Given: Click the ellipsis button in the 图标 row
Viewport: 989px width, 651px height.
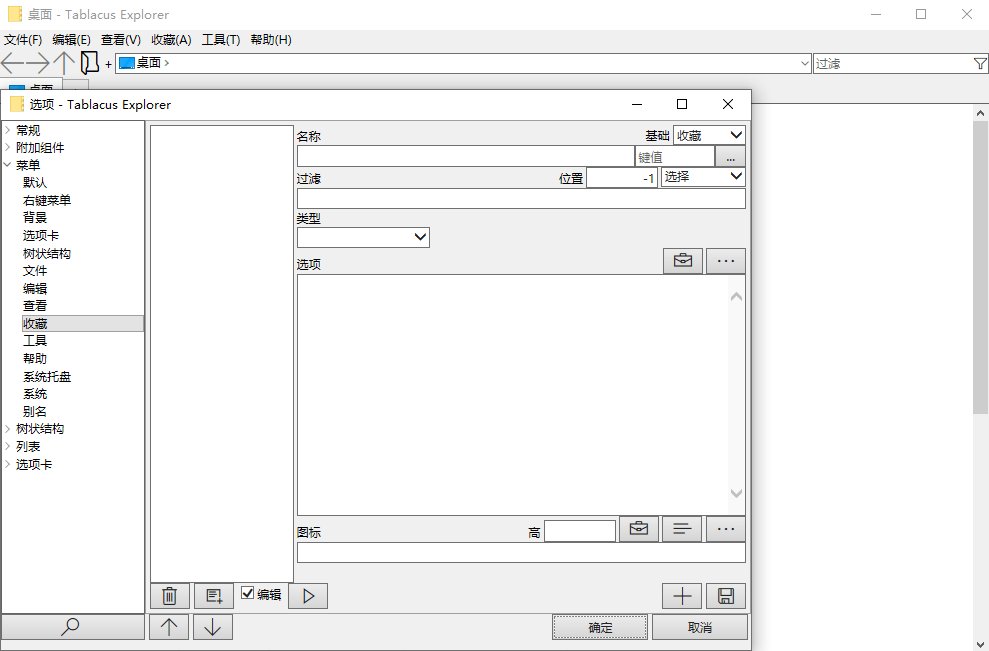Looking at the screenshot, I should [725, 529].
